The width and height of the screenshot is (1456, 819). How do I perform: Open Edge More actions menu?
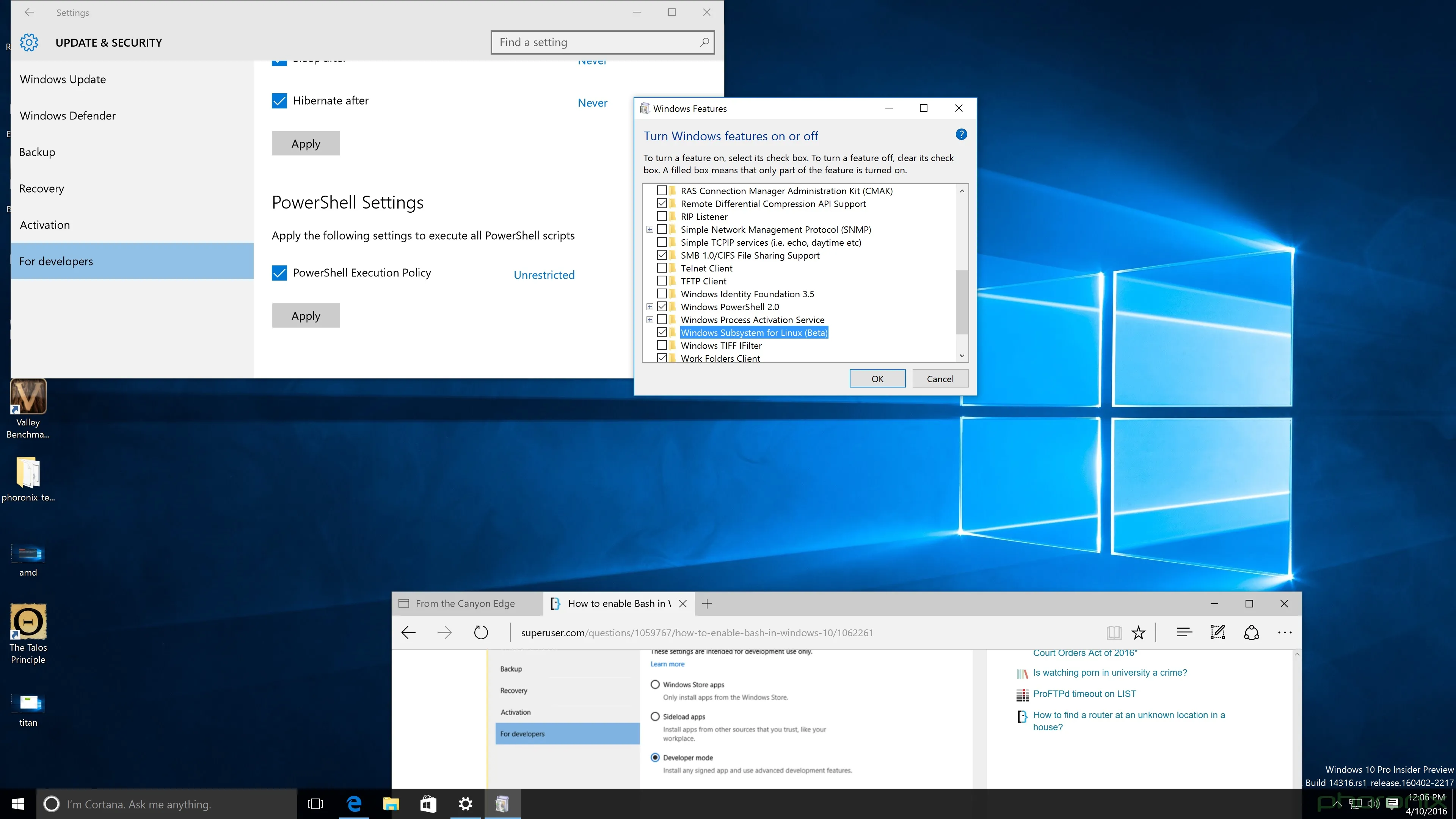coord(1285,632)
